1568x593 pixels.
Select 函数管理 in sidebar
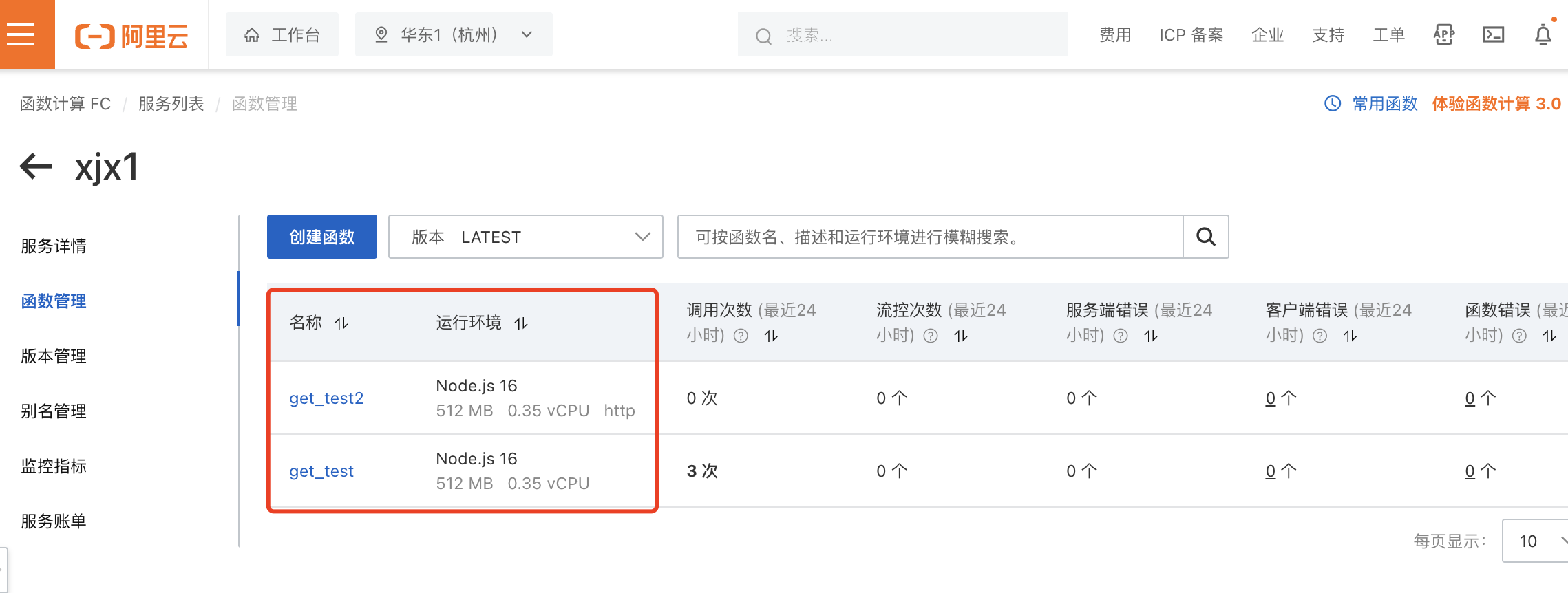[54, 301]
